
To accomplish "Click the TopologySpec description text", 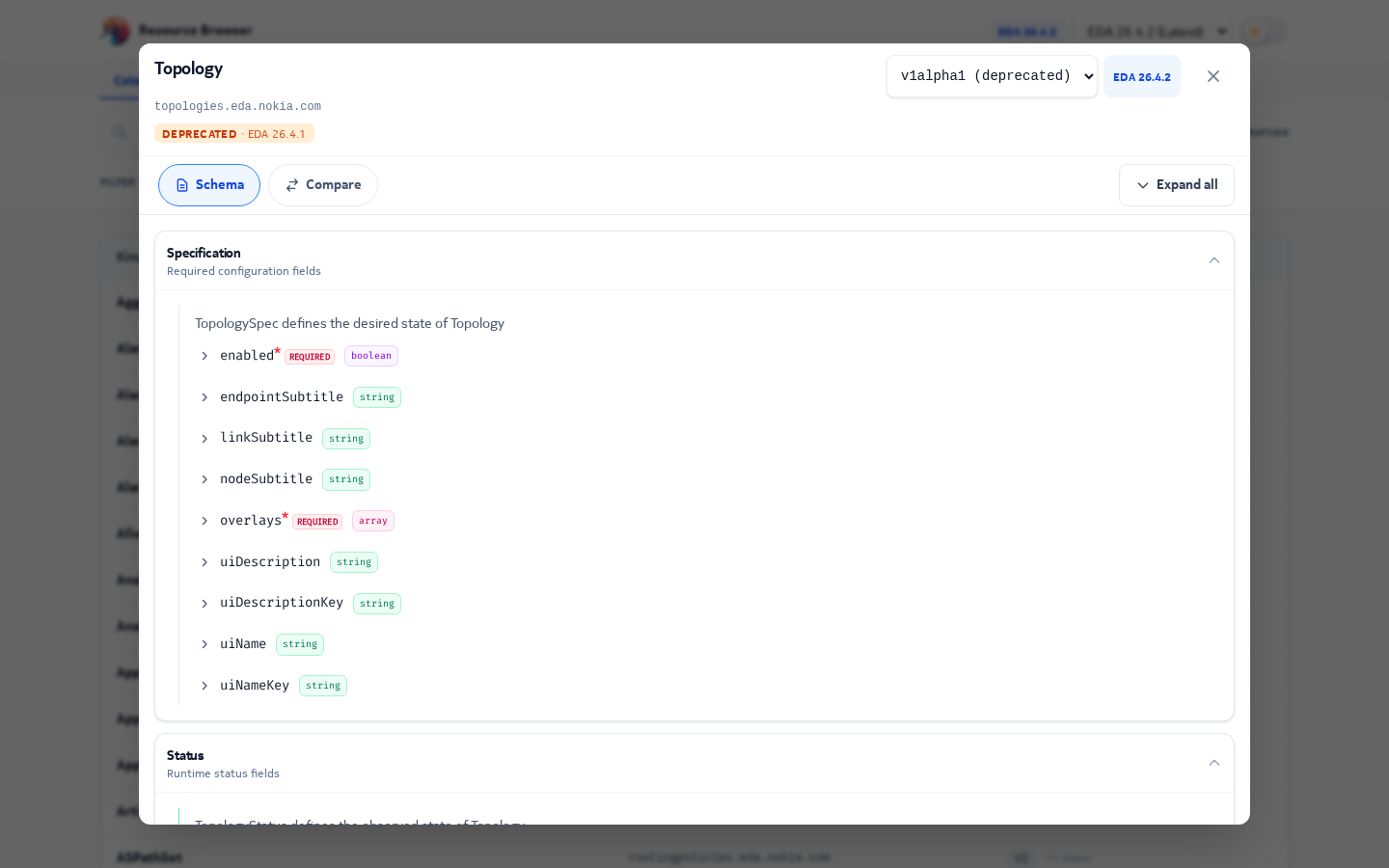I will pos(349,323).
